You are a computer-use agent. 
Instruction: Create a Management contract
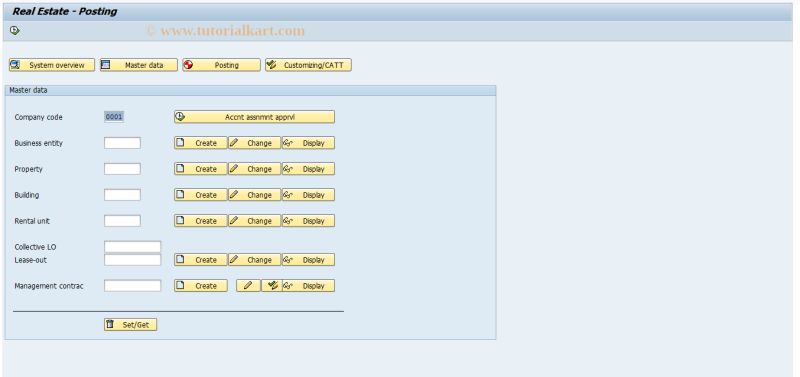[201, 286]
